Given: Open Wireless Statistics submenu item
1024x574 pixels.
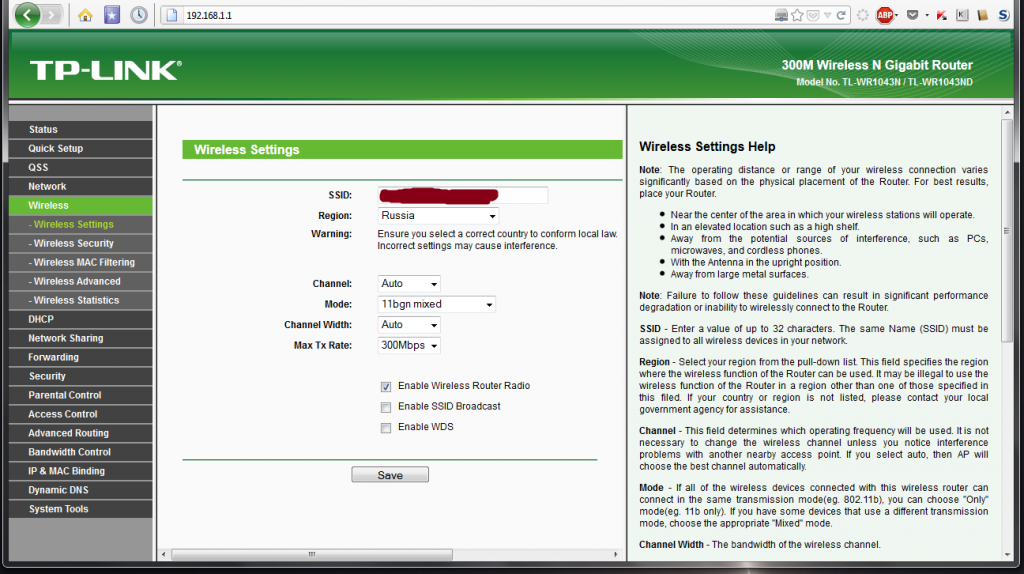Looking at the screenshot, I should click(81, 300).
